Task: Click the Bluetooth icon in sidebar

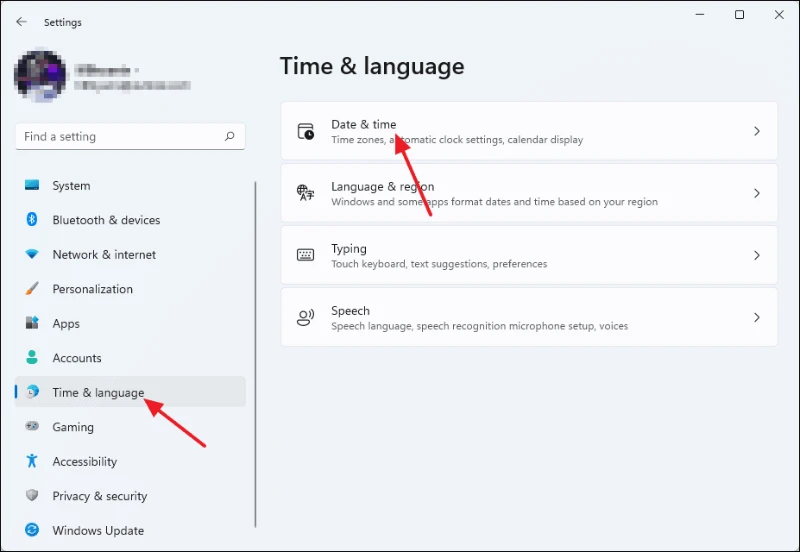Action: (x=32, y=219)
